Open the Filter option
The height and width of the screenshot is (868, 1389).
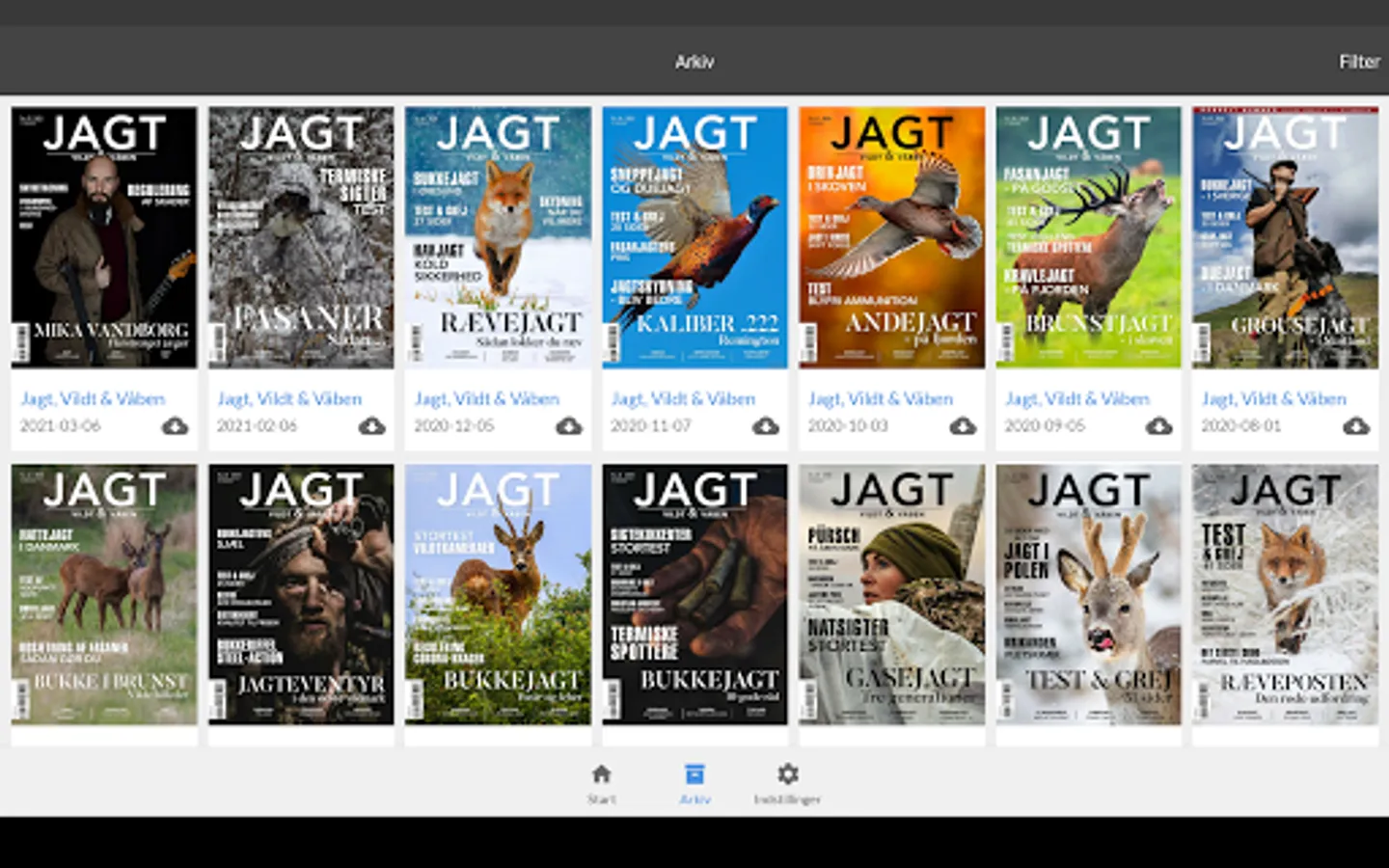pyautogui.click(x=1359, y=62)
